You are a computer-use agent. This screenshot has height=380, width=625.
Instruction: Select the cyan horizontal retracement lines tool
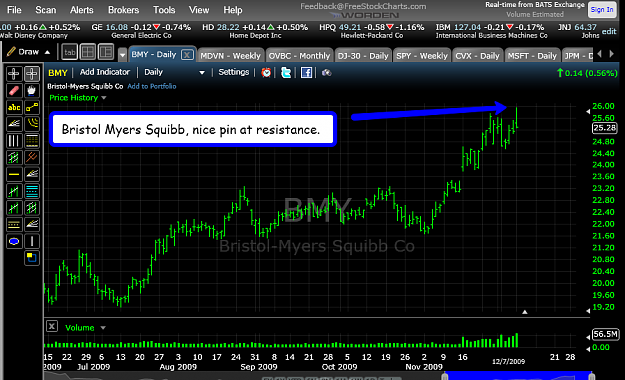[x=31, y=191]
